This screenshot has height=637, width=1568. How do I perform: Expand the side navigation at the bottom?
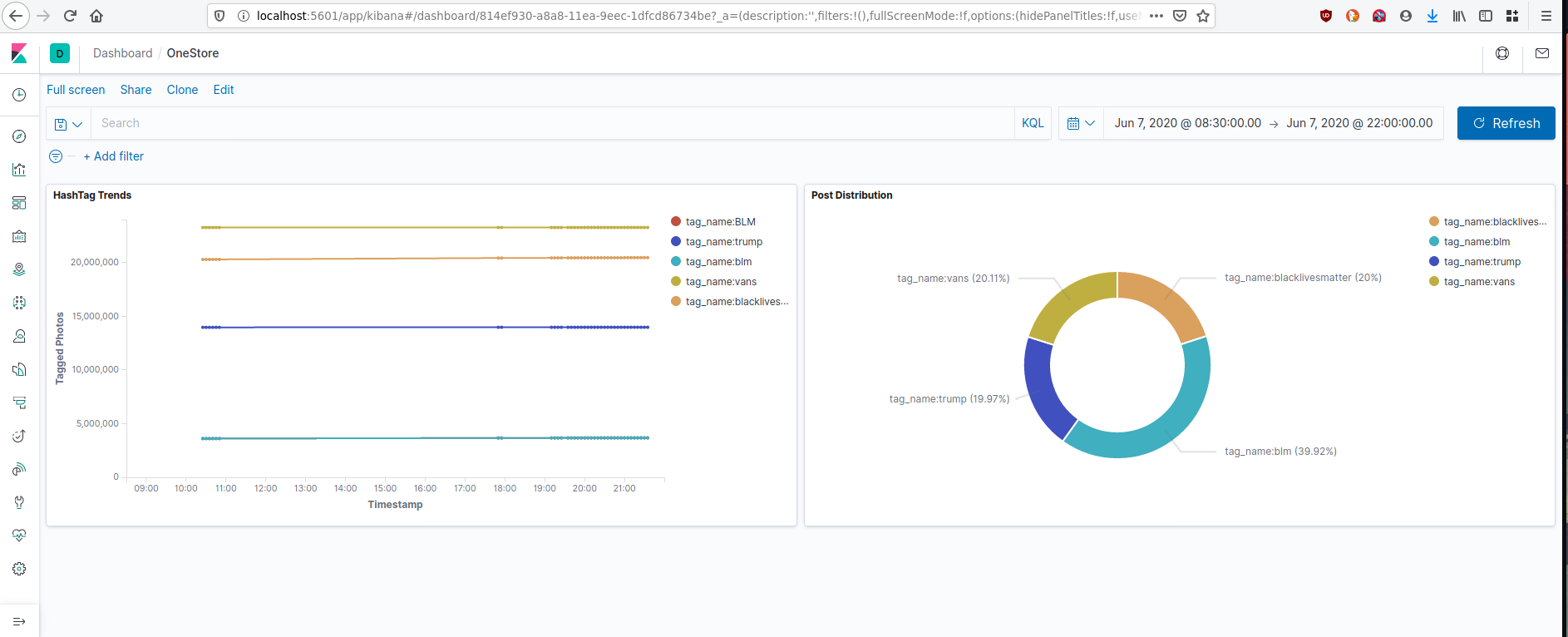click(x=19, y=621)
